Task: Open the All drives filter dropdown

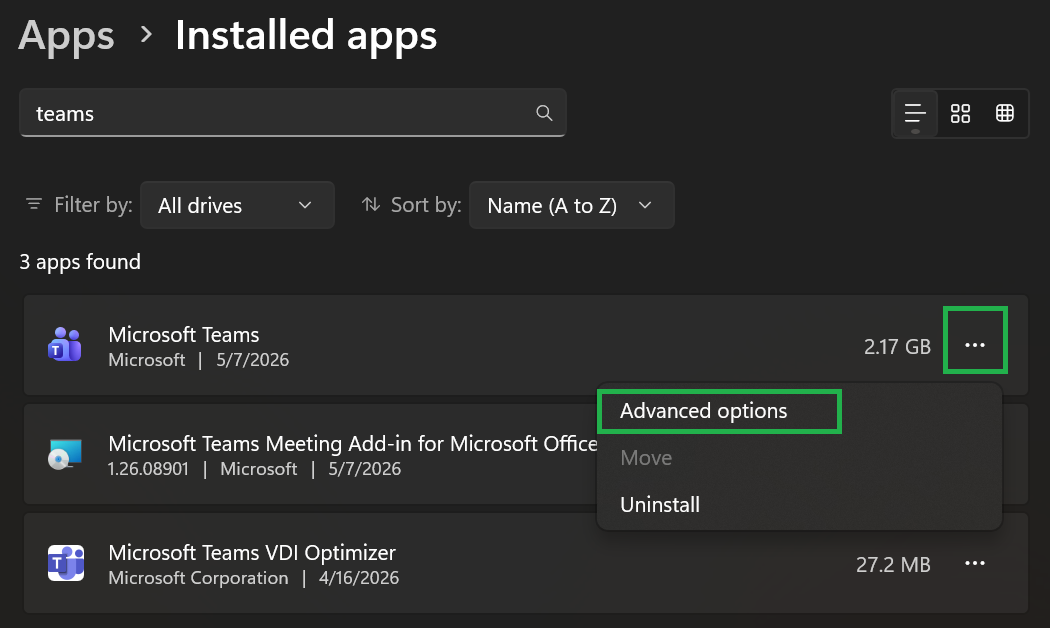Action: click(237, 205)
